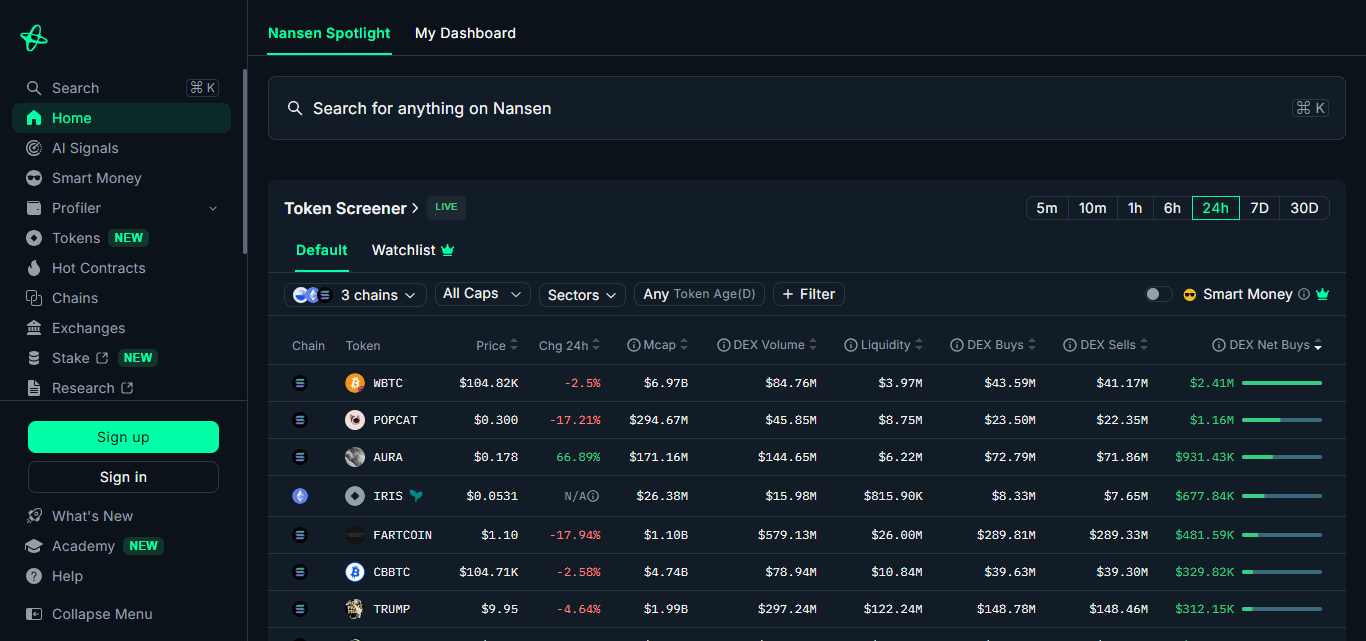Viewport: 1366px width, 641px height.
Task: Open the Token Screener heading link
Action: click(x=352, y=208)
